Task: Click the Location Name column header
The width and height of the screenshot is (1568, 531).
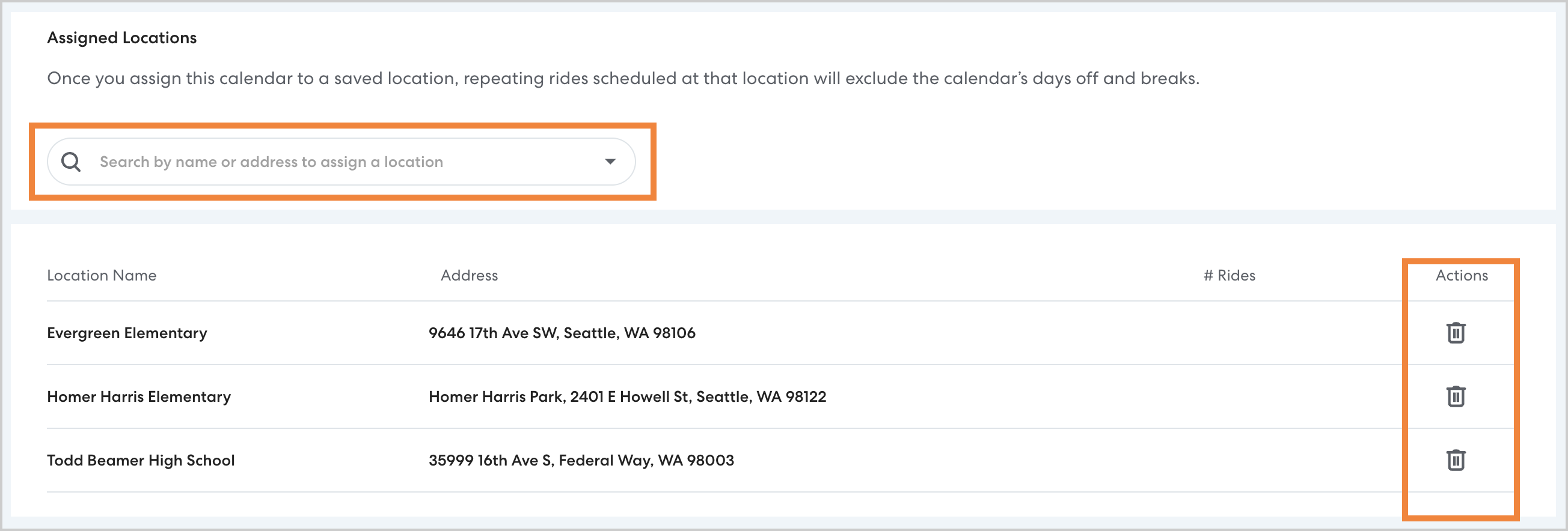Action: (102, 276)
